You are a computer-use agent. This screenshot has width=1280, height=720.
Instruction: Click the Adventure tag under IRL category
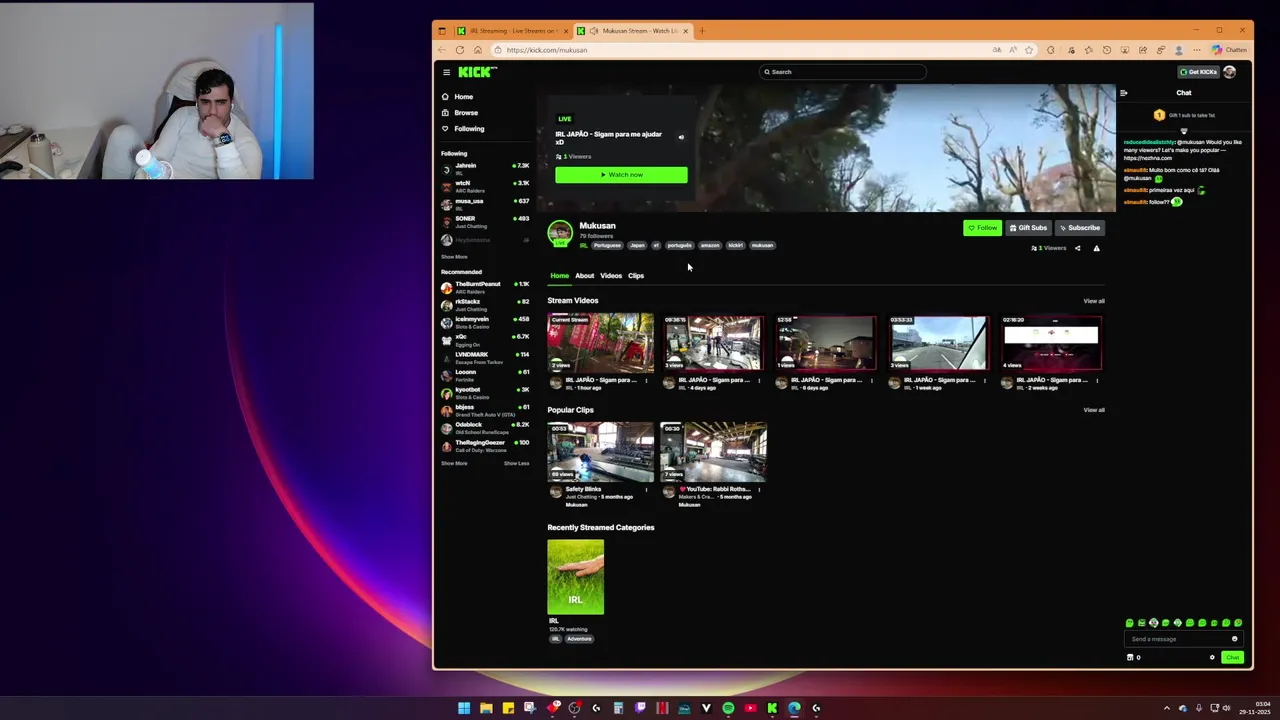pyautogui.click(x=579, y=639)
